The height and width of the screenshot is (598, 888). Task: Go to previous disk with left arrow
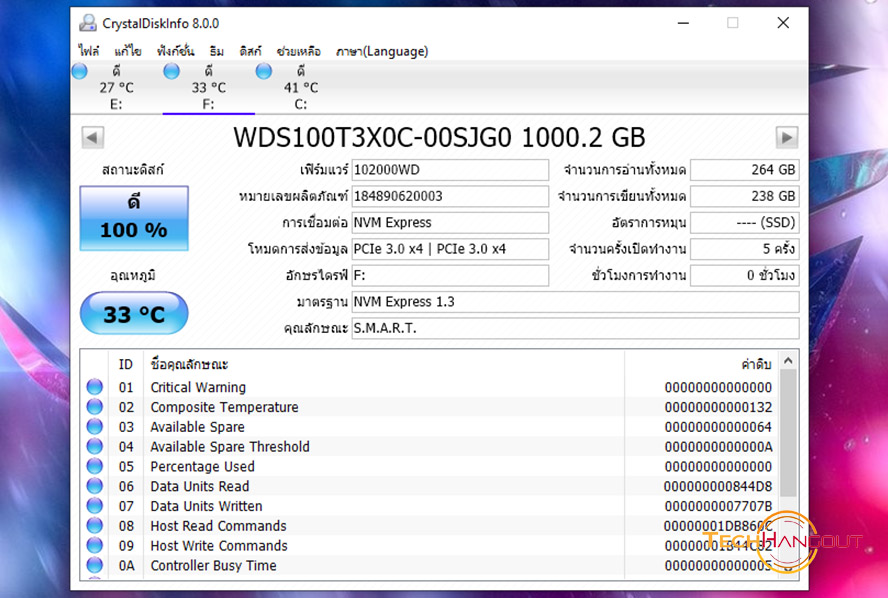coord(92,137)
